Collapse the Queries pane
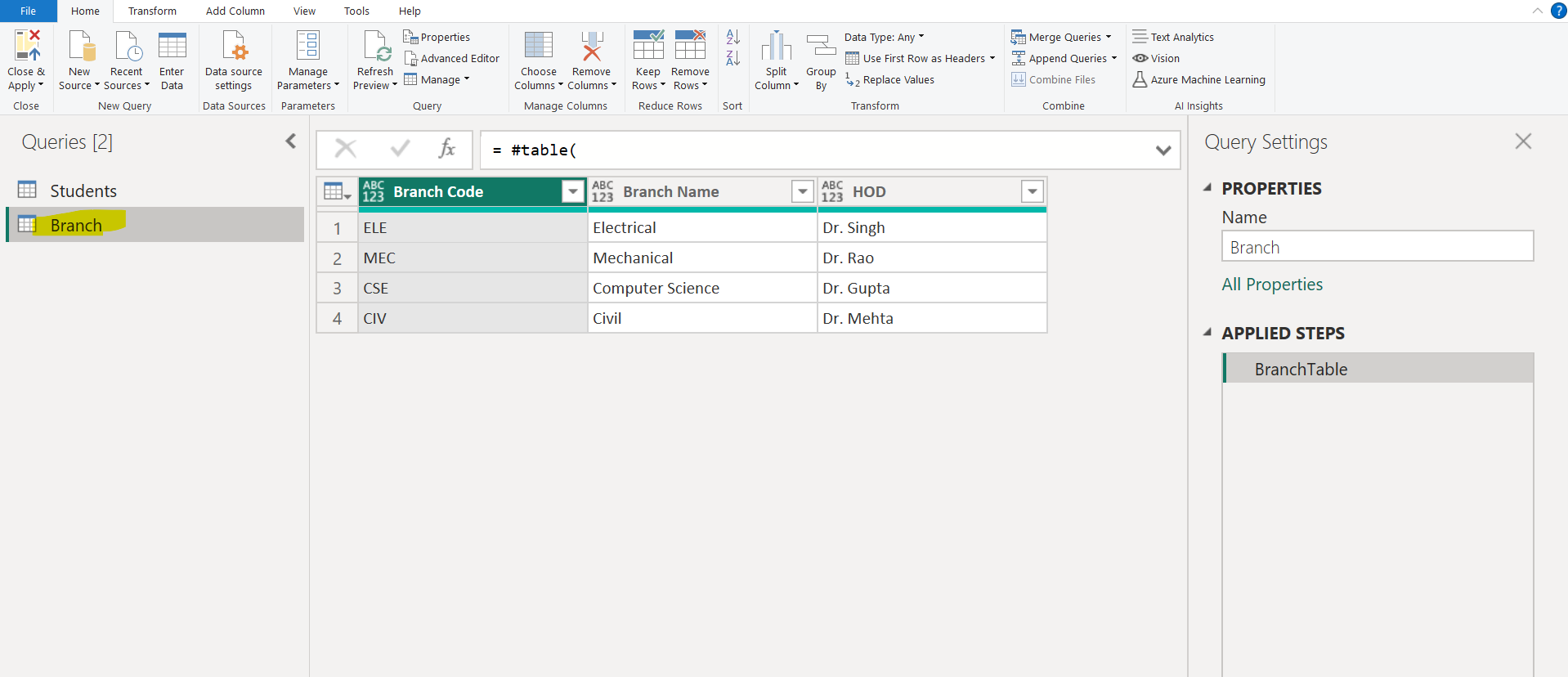 (290, 141)
